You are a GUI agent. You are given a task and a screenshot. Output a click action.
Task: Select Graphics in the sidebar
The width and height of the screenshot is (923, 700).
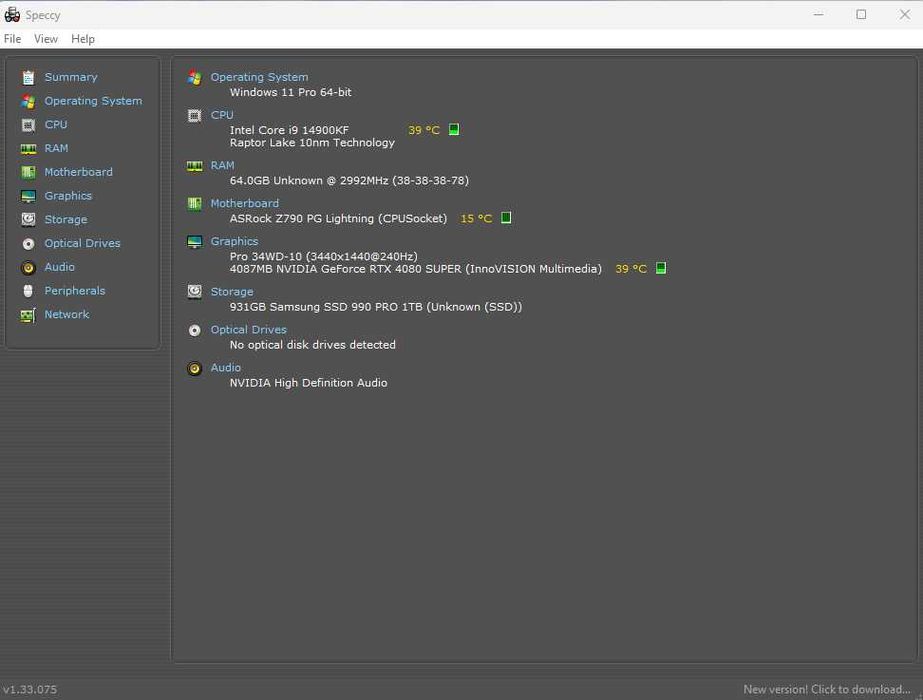tap(68, 195)
